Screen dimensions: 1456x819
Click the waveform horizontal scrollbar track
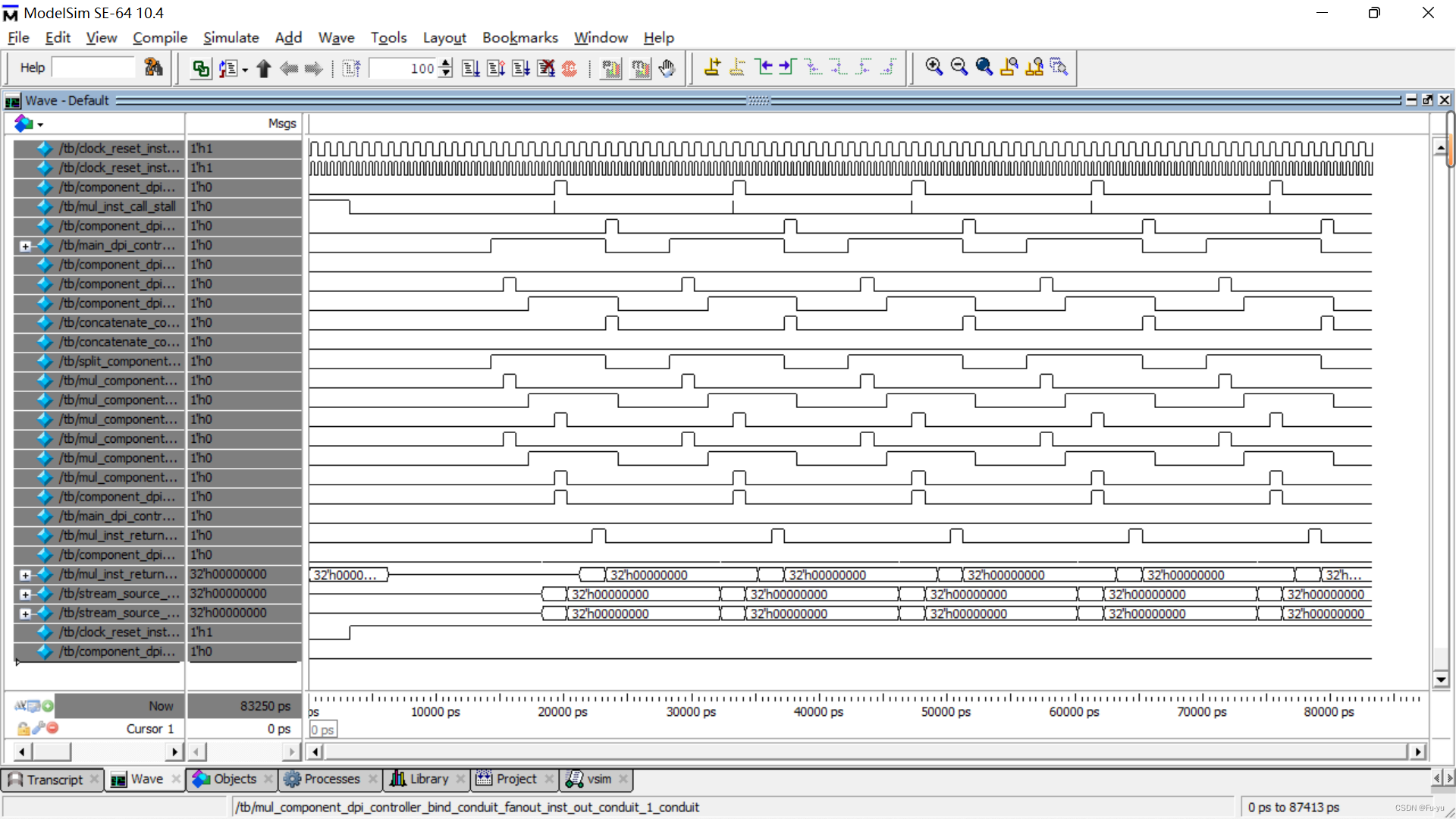coord(864,752)
